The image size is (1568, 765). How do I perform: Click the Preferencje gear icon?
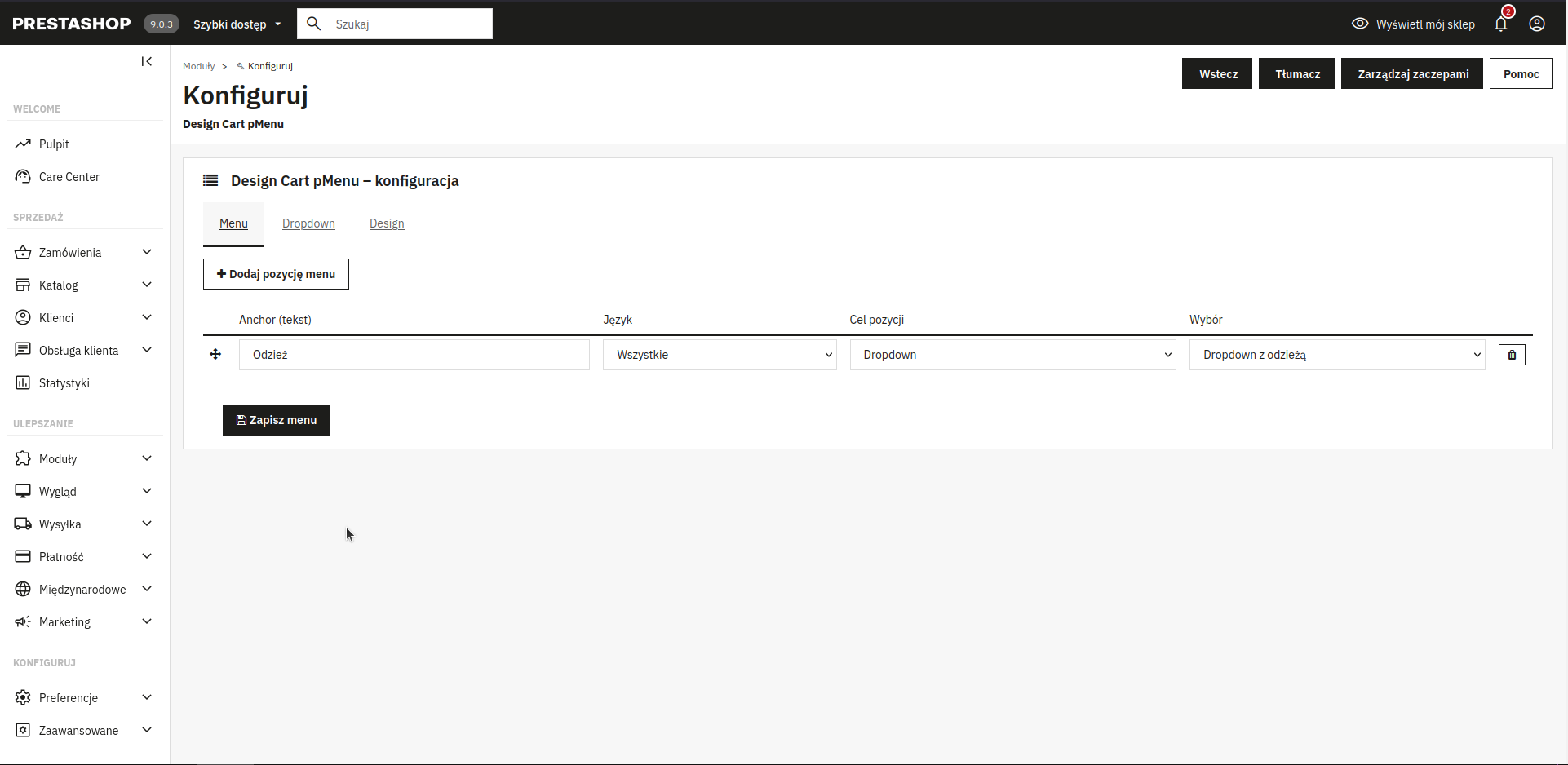tap(23, 697)
